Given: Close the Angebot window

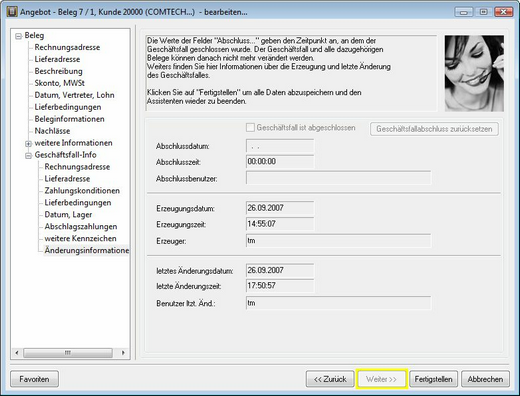Looking at the screenshot, I should (504, 12).
